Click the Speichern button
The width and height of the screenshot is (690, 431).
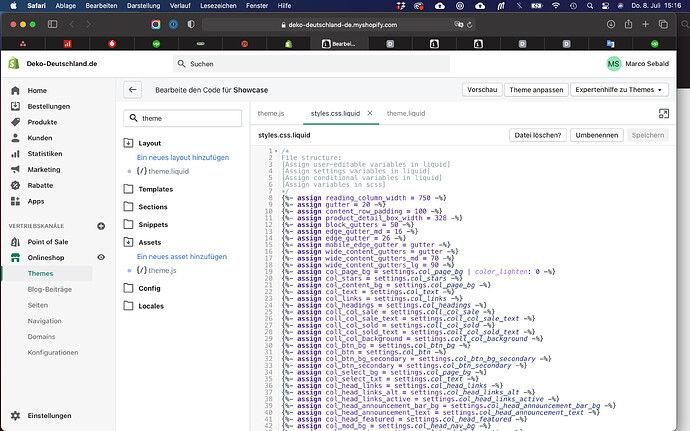click(x=648, y=135)
